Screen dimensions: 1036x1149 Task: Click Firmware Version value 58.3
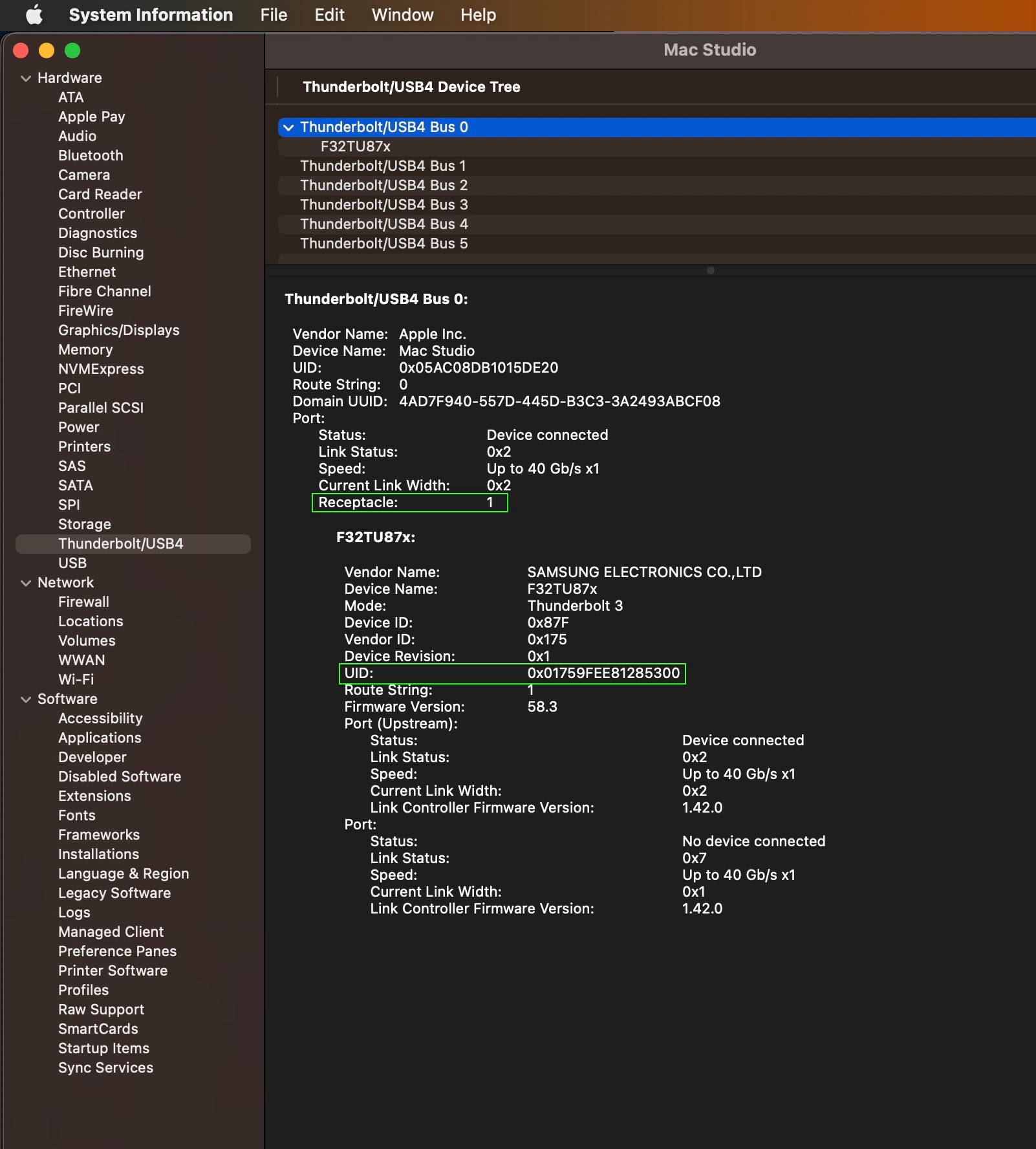[x=542, y=706]
